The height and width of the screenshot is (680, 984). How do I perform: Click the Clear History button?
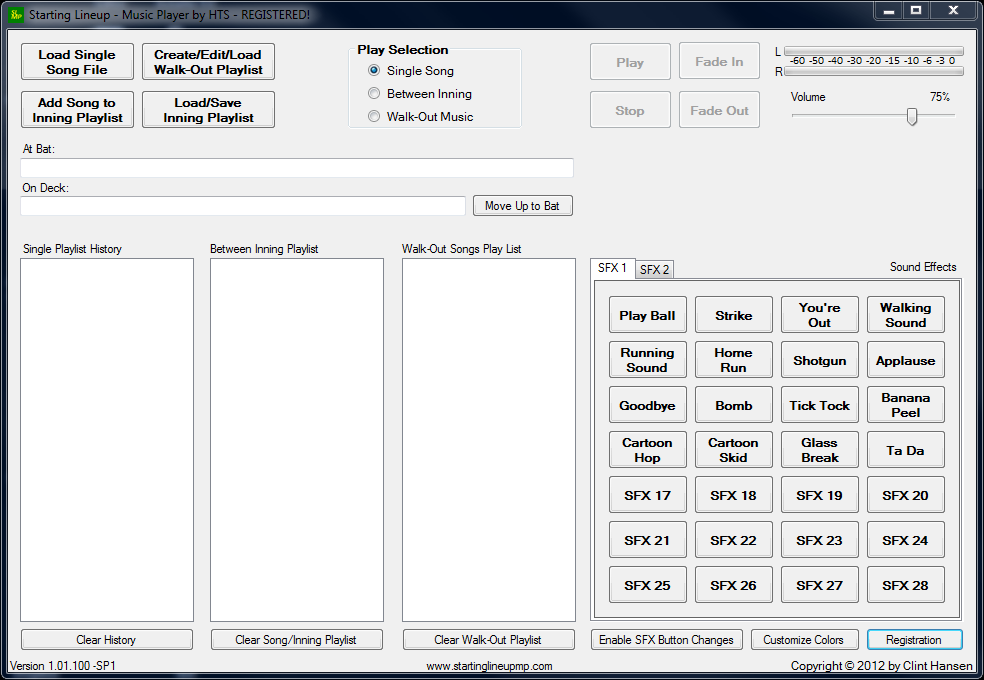[107, 639]
